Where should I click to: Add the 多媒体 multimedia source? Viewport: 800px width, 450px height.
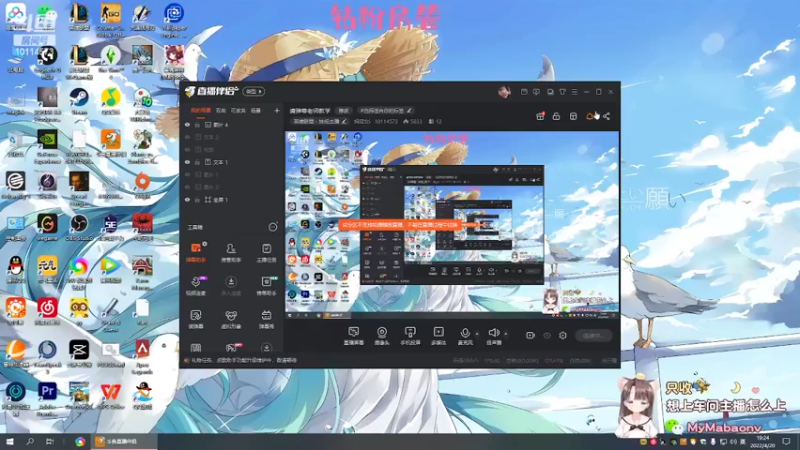(438, 336)
